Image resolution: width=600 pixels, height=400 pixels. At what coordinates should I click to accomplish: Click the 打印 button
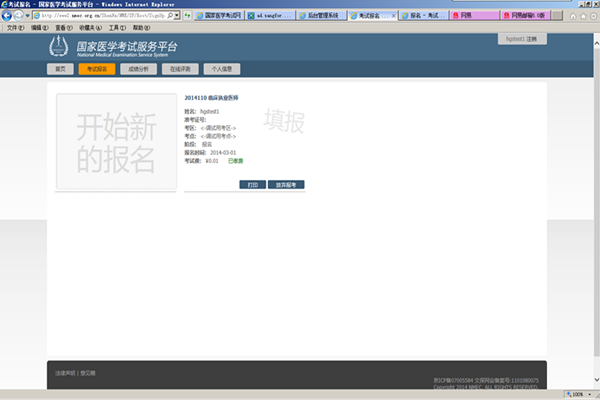252,185
